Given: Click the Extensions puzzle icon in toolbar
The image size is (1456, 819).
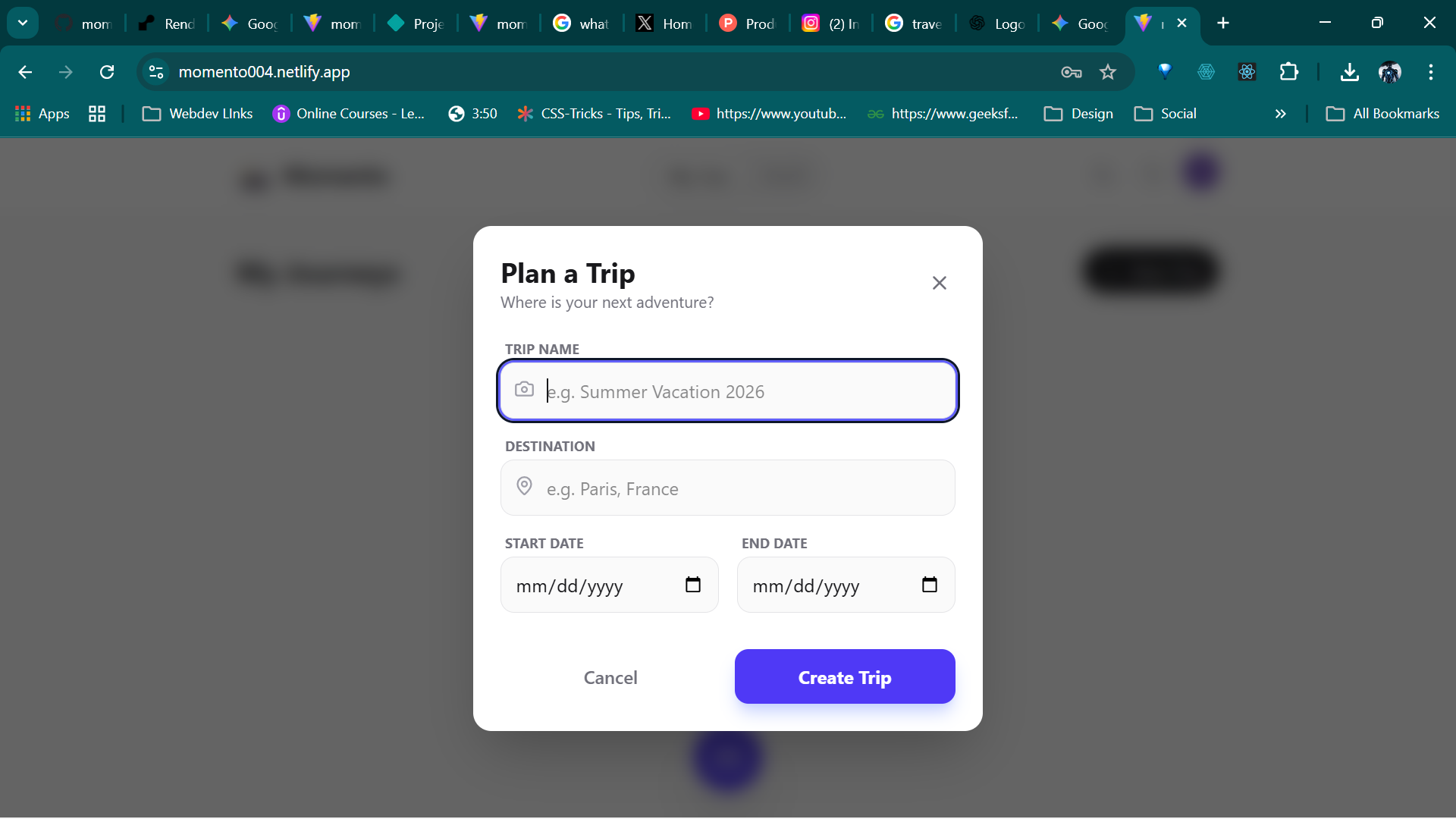Looking at the screenshot, I should coord(1289,72).
